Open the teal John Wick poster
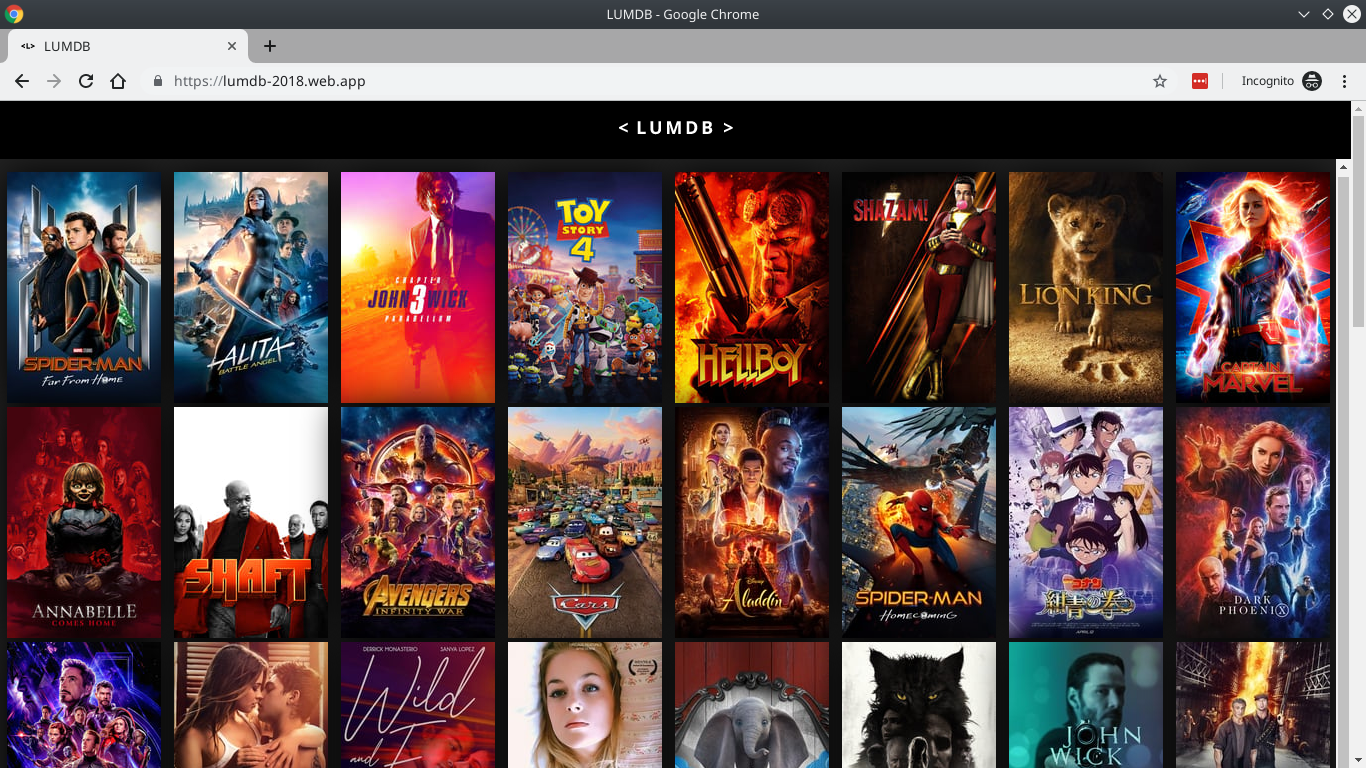1366x768 pixels. pos(1086,705)
